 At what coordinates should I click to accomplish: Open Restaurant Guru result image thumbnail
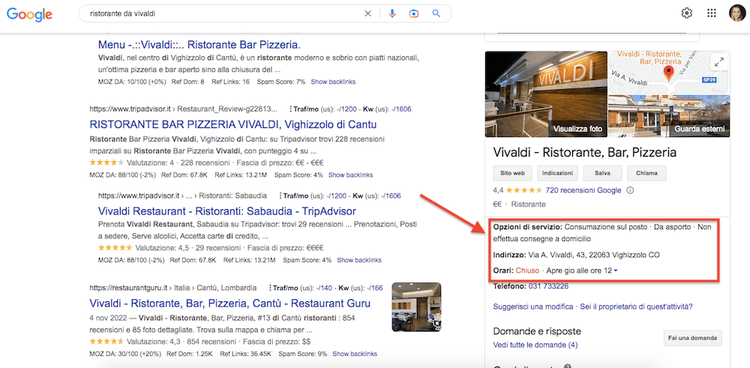[x=416, y=307]
